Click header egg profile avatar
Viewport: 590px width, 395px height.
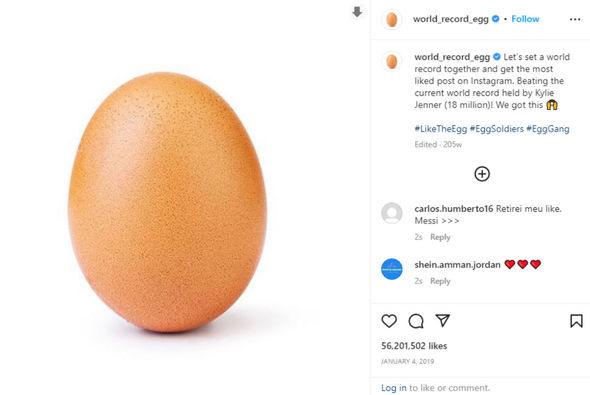pyautogui.click(x=392, y=19)
